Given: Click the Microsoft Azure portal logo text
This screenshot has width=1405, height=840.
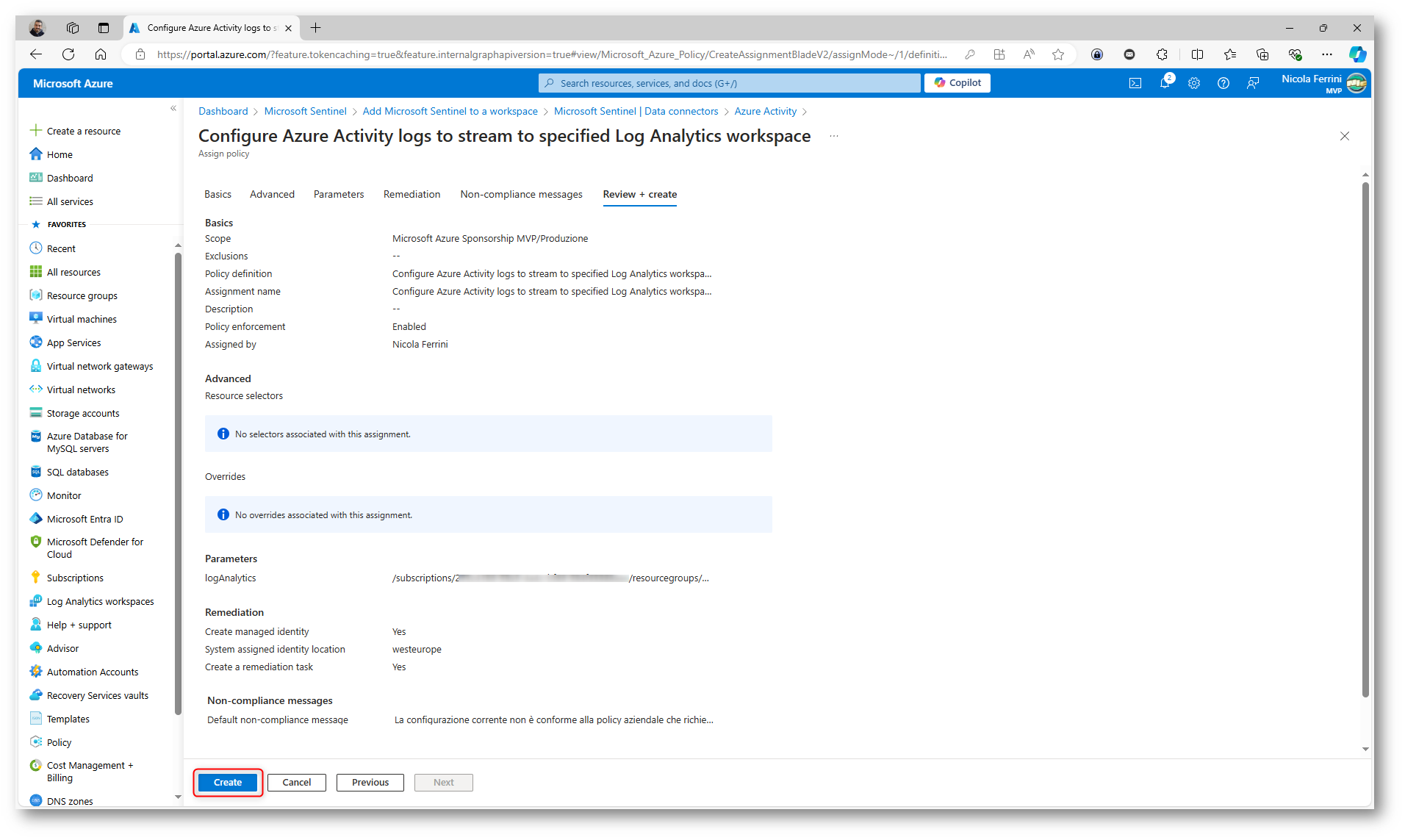Looking at the screenshot, I should click(x=73, y=83).
